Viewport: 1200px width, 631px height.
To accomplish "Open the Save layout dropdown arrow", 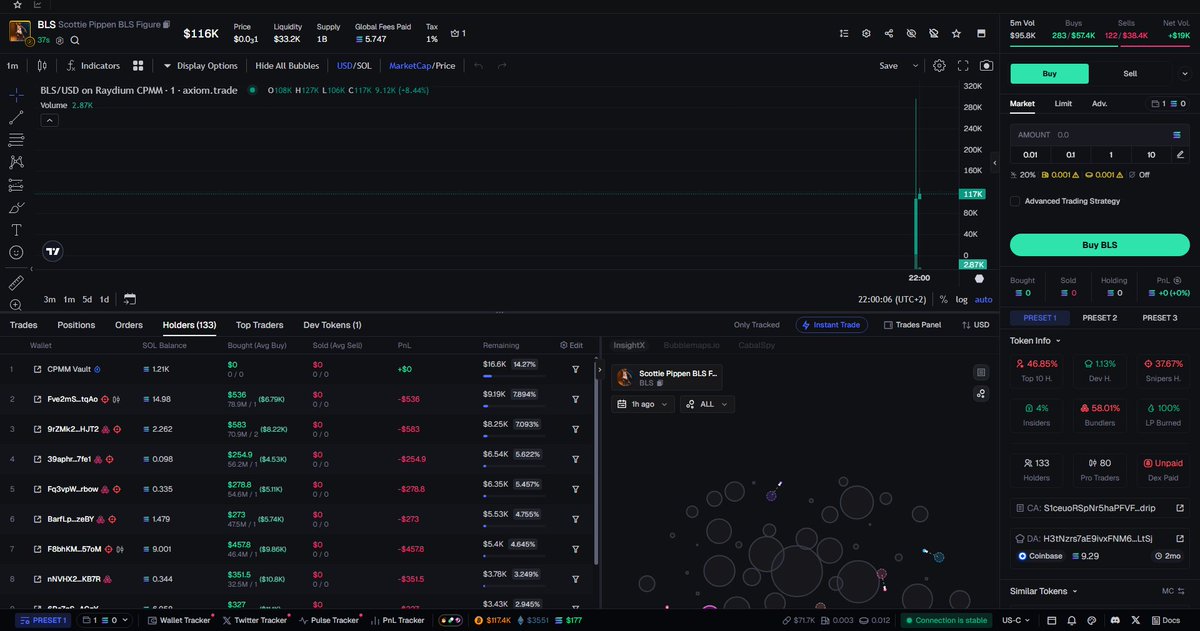I will tap(915, 66).
